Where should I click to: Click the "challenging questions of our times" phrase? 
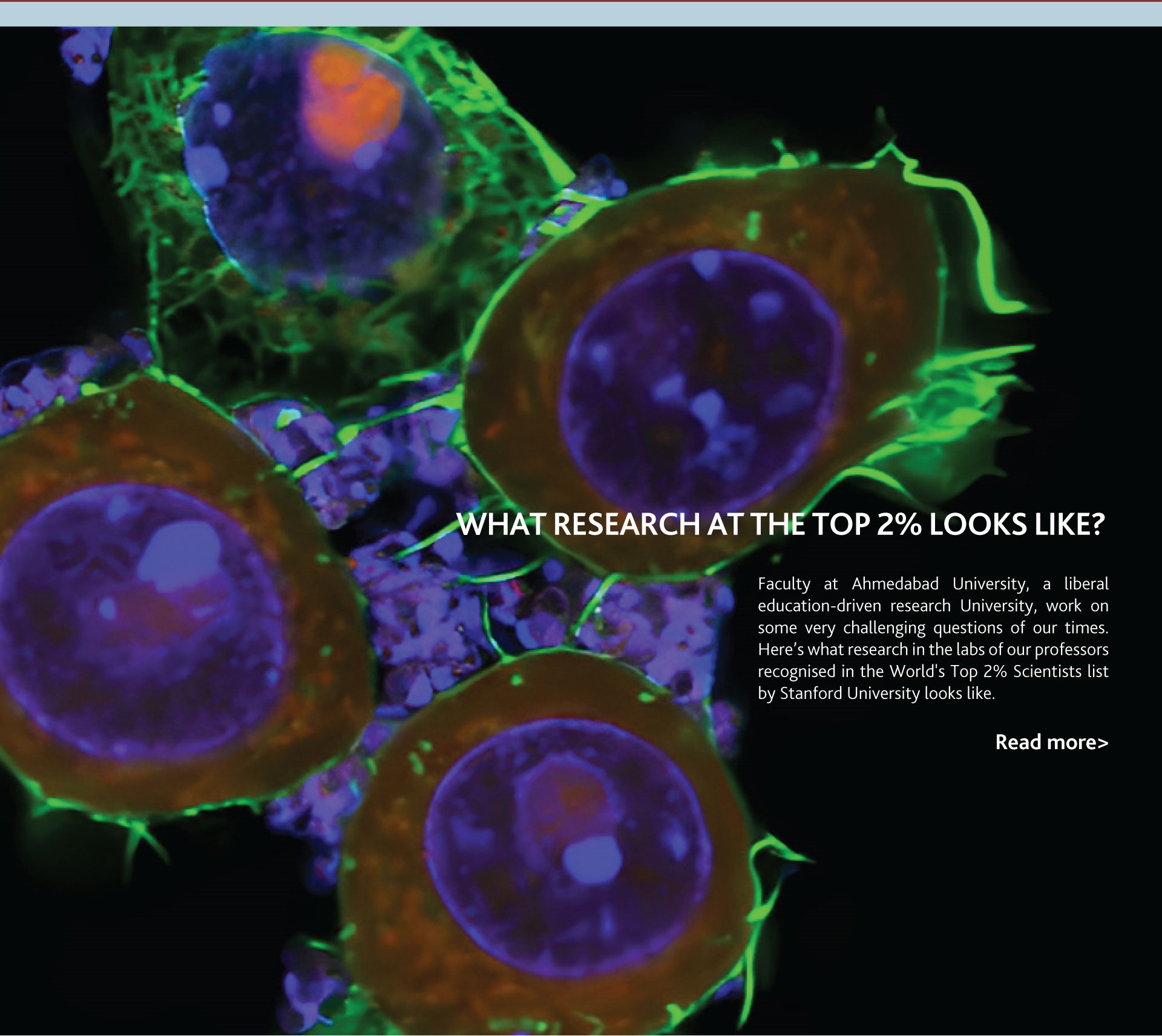pyautogui.click(x=974, y=628)
